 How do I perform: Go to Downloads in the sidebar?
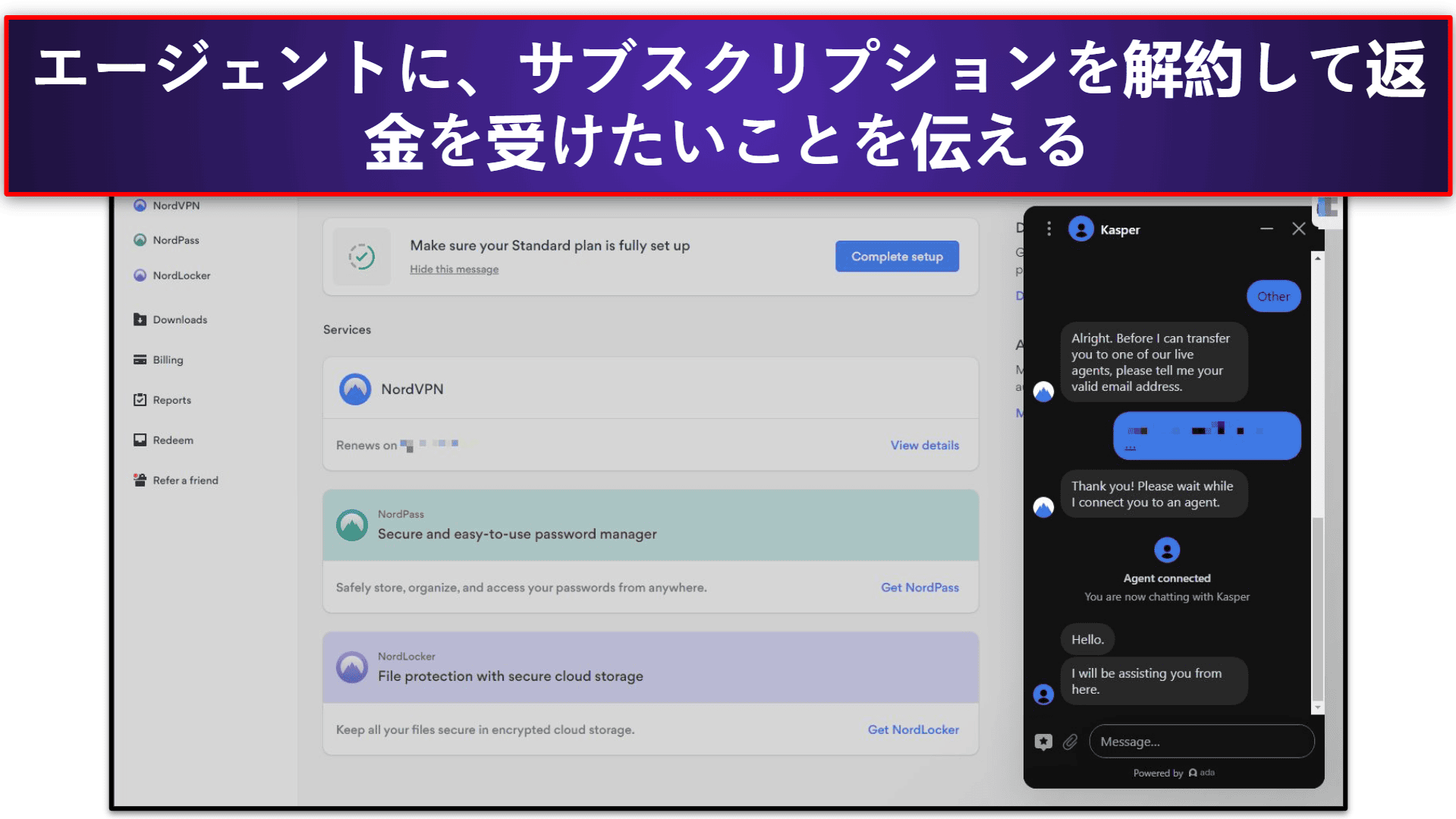[180, 320]
